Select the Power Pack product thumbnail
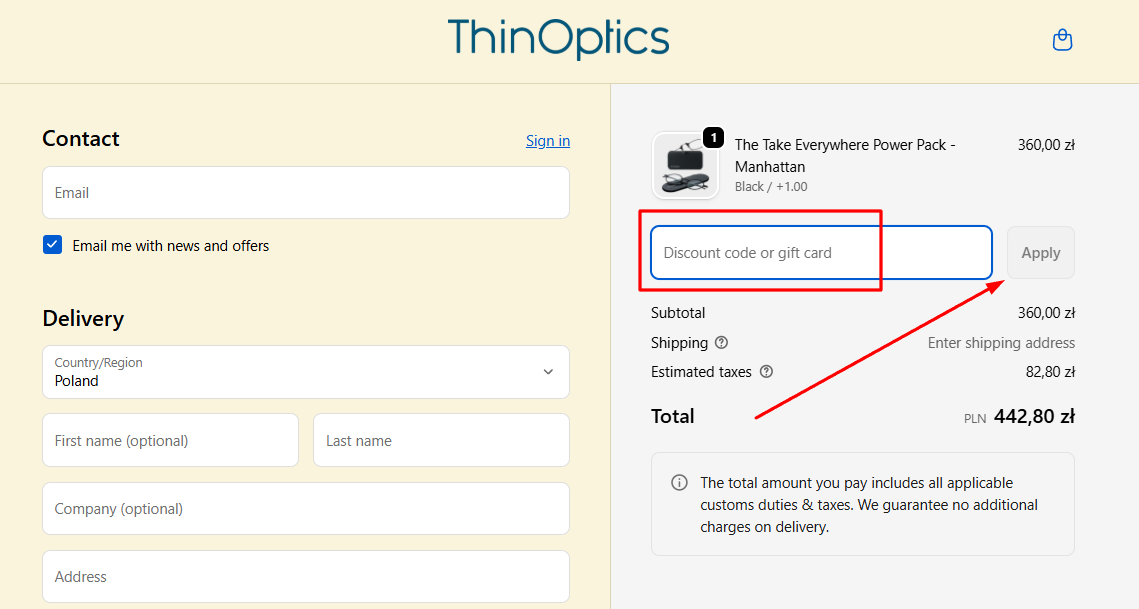Screen dimensions: 1139x609 [685, 165]
